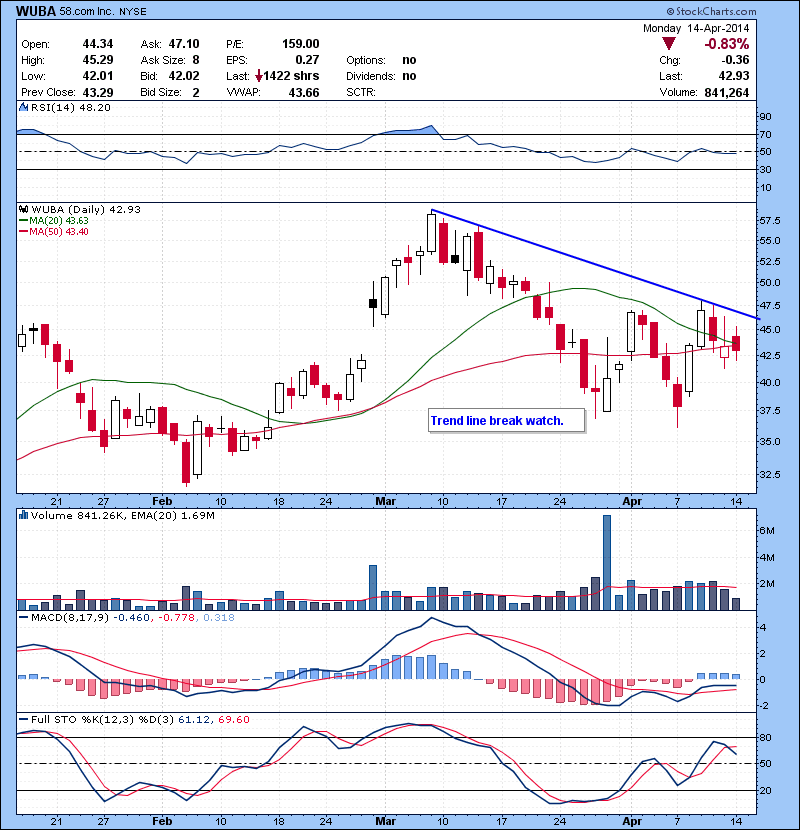Click the Volume 841.26K, EMA(20) 1.69M label
Image resolution: width=800 pixels, height=830 pixels.
123,515
